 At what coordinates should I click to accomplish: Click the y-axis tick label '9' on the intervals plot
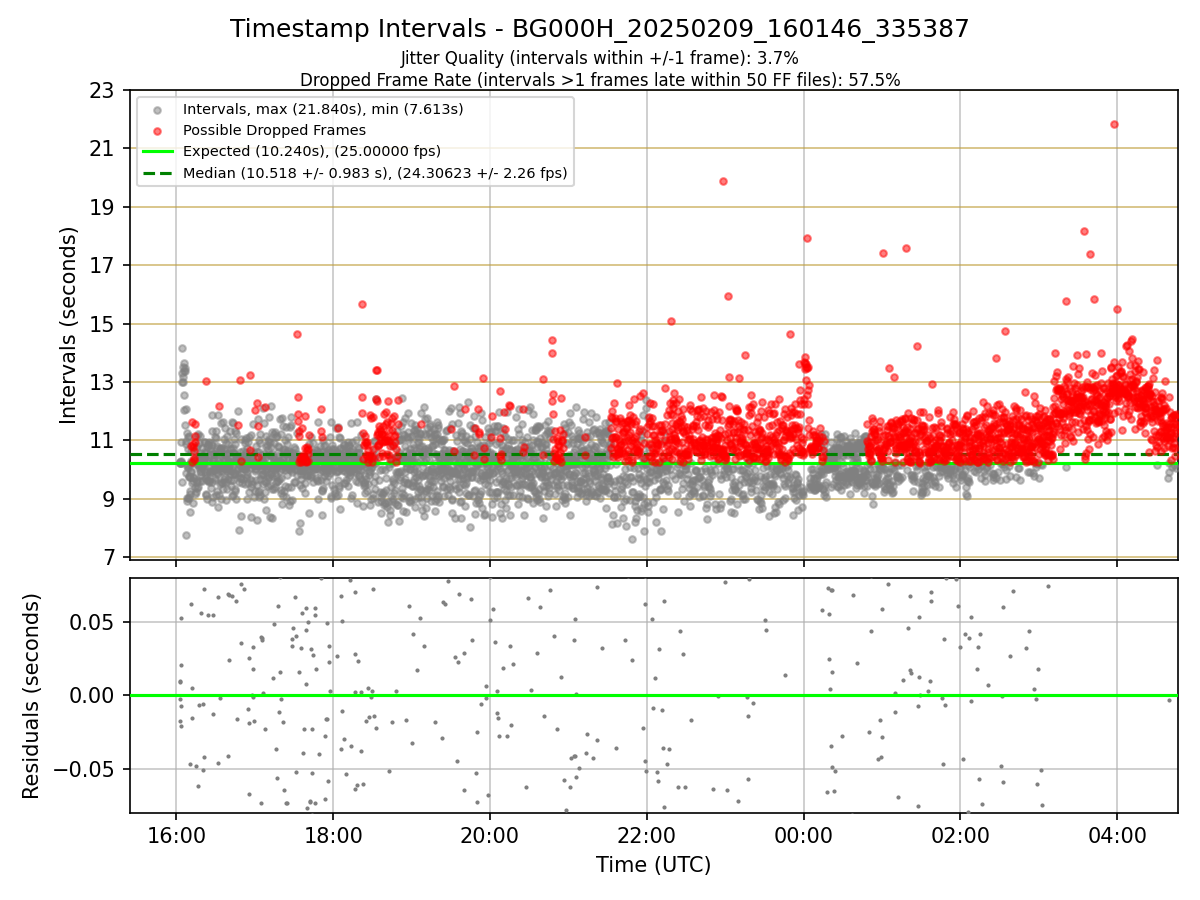coord(108,500)
